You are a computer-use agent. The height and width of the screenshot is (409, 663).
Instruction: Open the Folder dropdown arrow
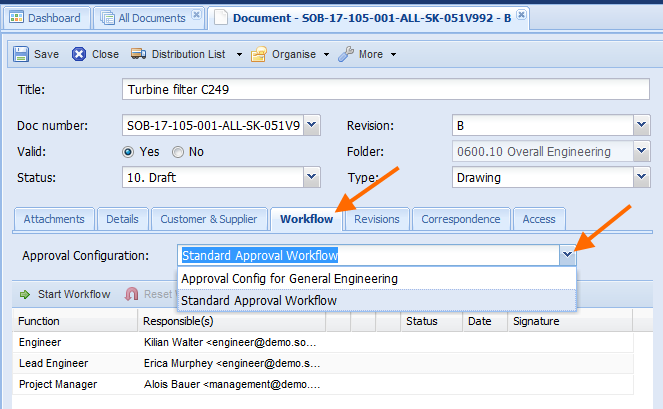(x=641, y=151)
